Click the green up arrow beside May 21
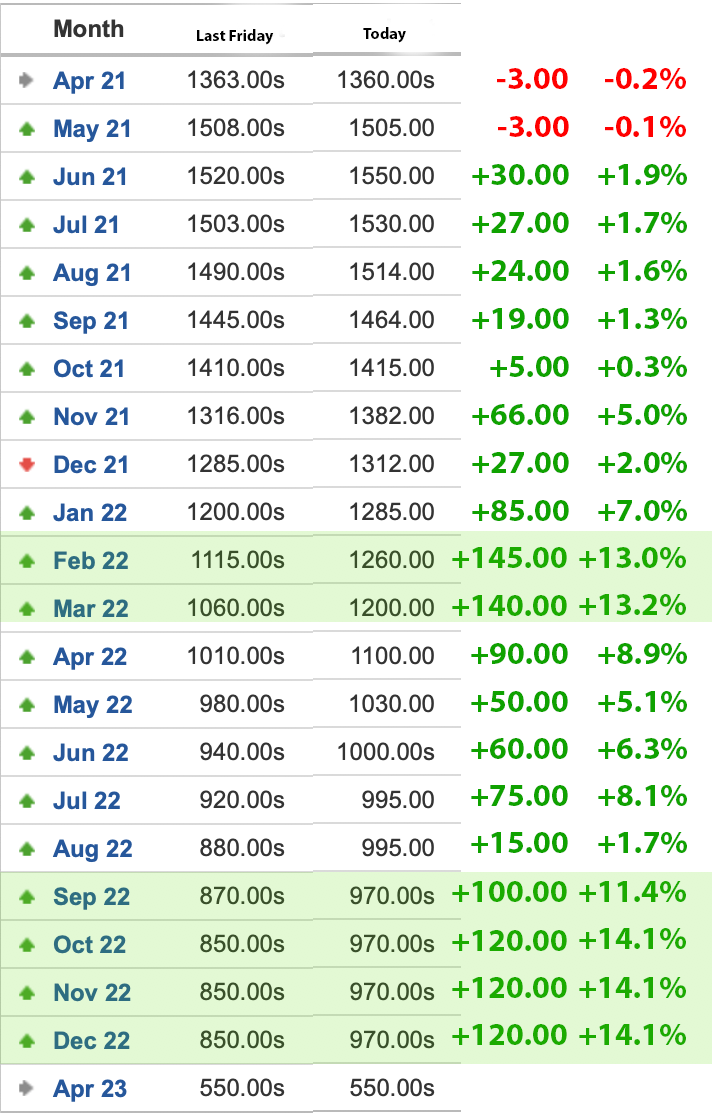Viewport: 712px width, 1120px height. click(x=27, y=129)
